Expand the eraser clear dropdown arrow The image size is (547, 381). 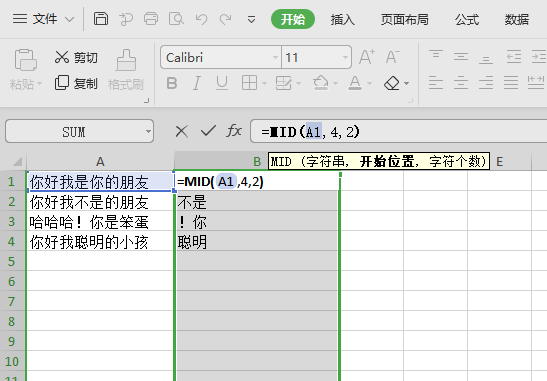coord(406,83)
